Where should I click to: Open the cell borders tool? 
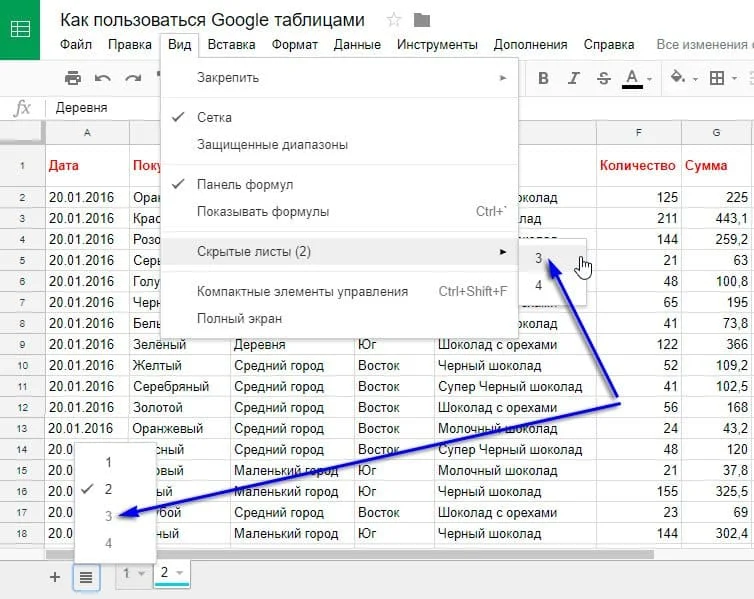(716, 78)
